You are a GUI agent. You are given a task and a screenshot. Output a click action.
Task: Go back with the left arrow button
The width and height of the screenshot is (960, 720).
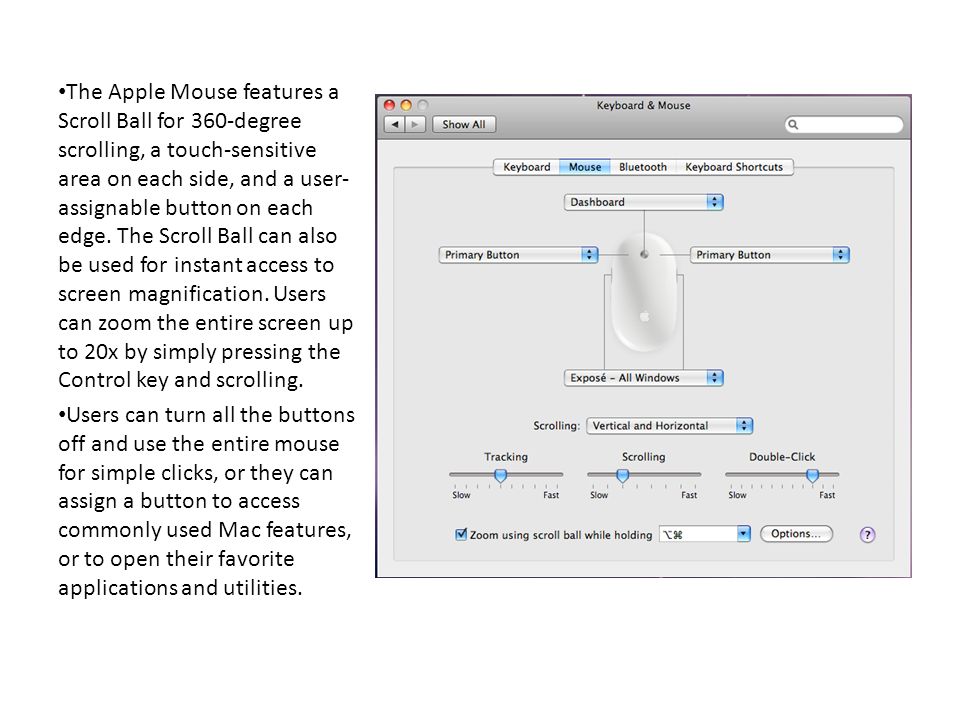tap(394, 124)
